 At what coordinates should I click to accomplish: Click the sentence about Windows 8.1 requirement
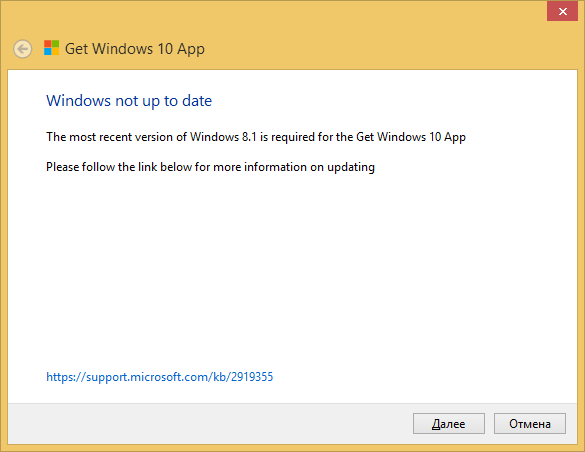pyautogui.click(x=256, y=137)
